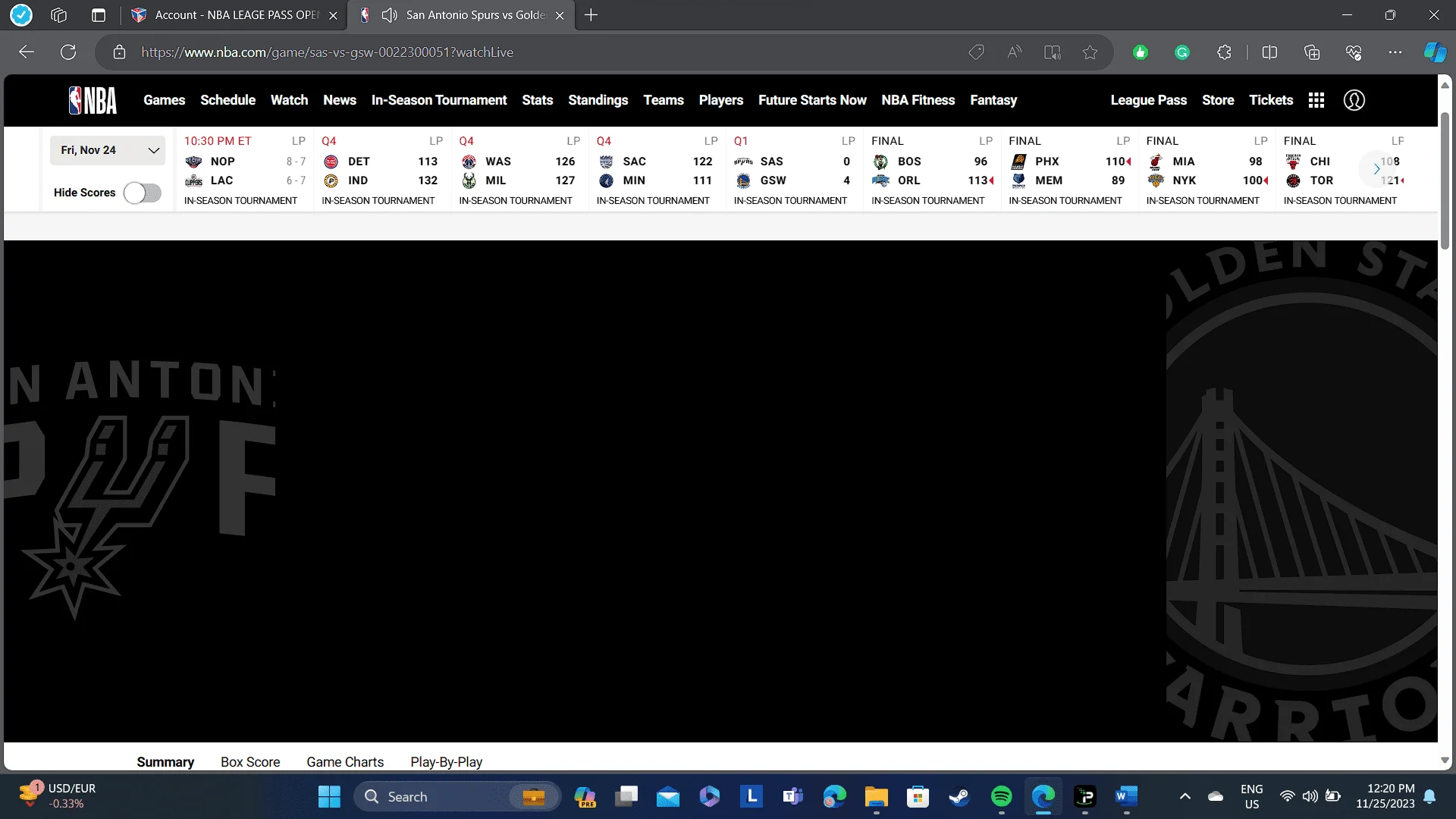Open the WAS vs MIL game card
Viewport: 1456px width, 819px height.
(519, 170)
